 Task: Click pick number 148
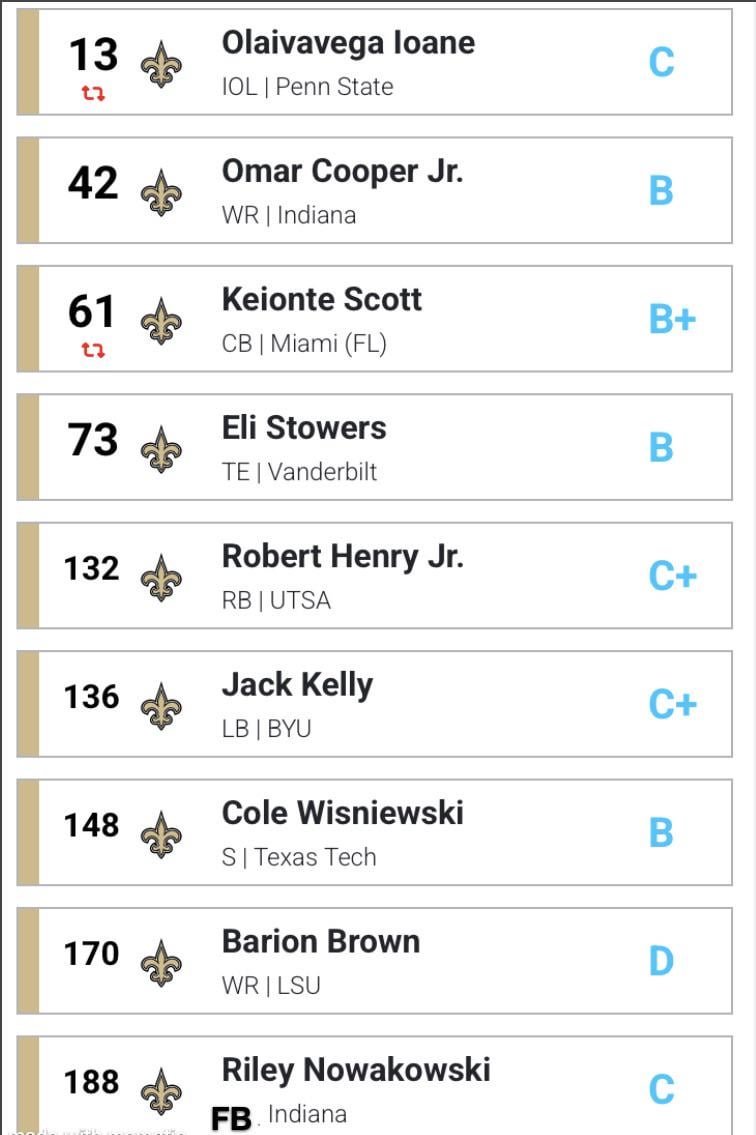91,826
